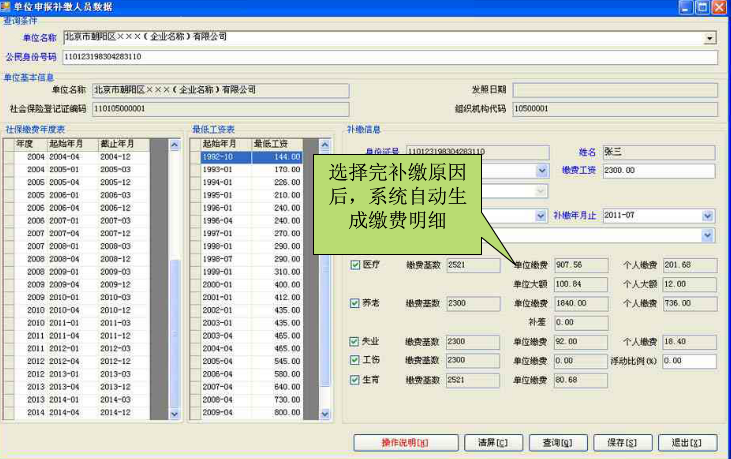The image size is (731, 459).
Task: Click scroll down arrow of 社保缴费年度表
Action: (174, 414)
